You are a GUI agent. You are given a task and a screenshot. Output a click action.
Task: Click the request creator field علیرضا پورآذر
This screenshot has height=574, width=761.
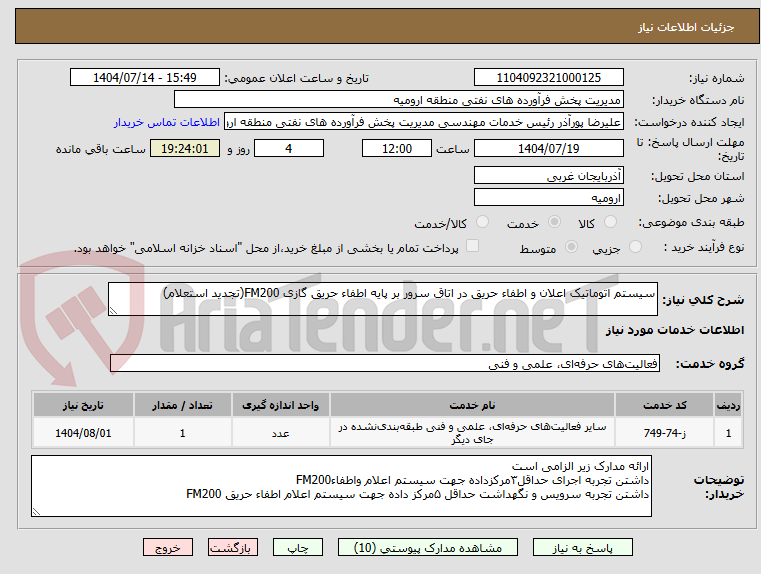point(424,122)
